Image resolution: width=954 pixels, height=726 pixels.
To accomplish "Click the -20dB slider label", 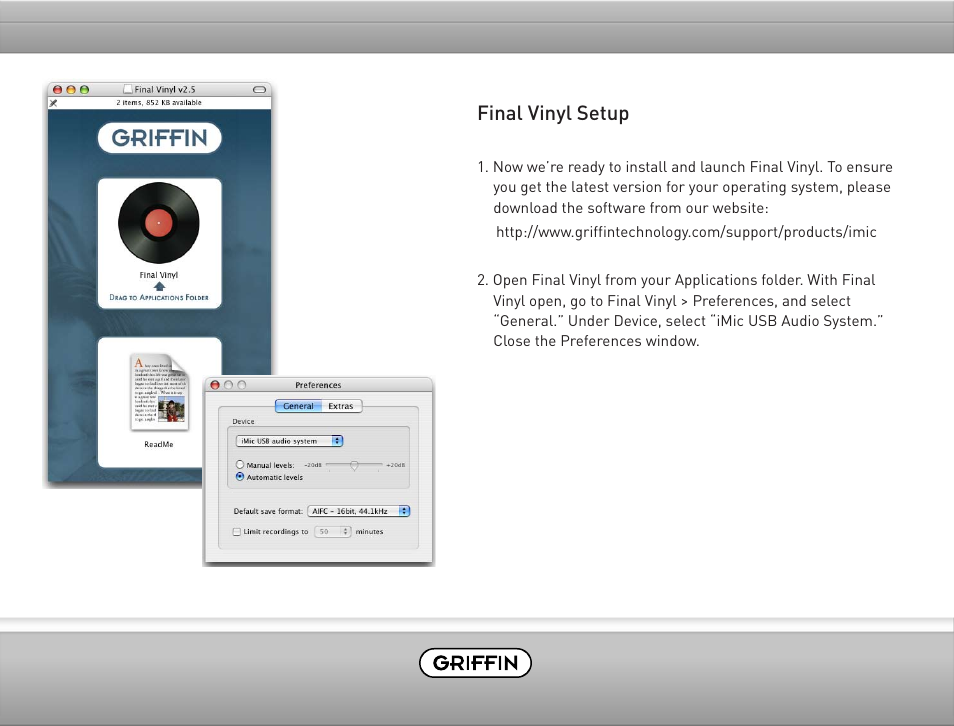I will 313,465.
